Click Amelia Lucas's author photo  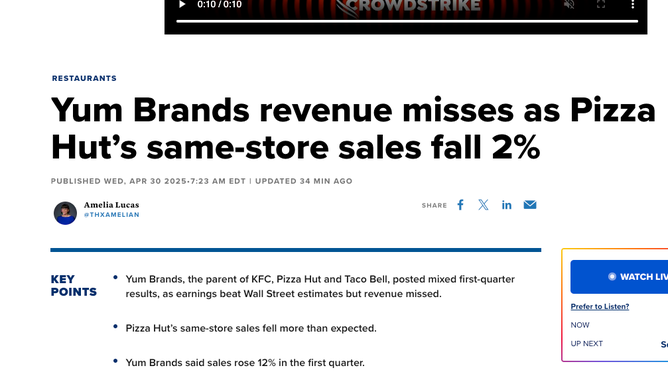65,213
